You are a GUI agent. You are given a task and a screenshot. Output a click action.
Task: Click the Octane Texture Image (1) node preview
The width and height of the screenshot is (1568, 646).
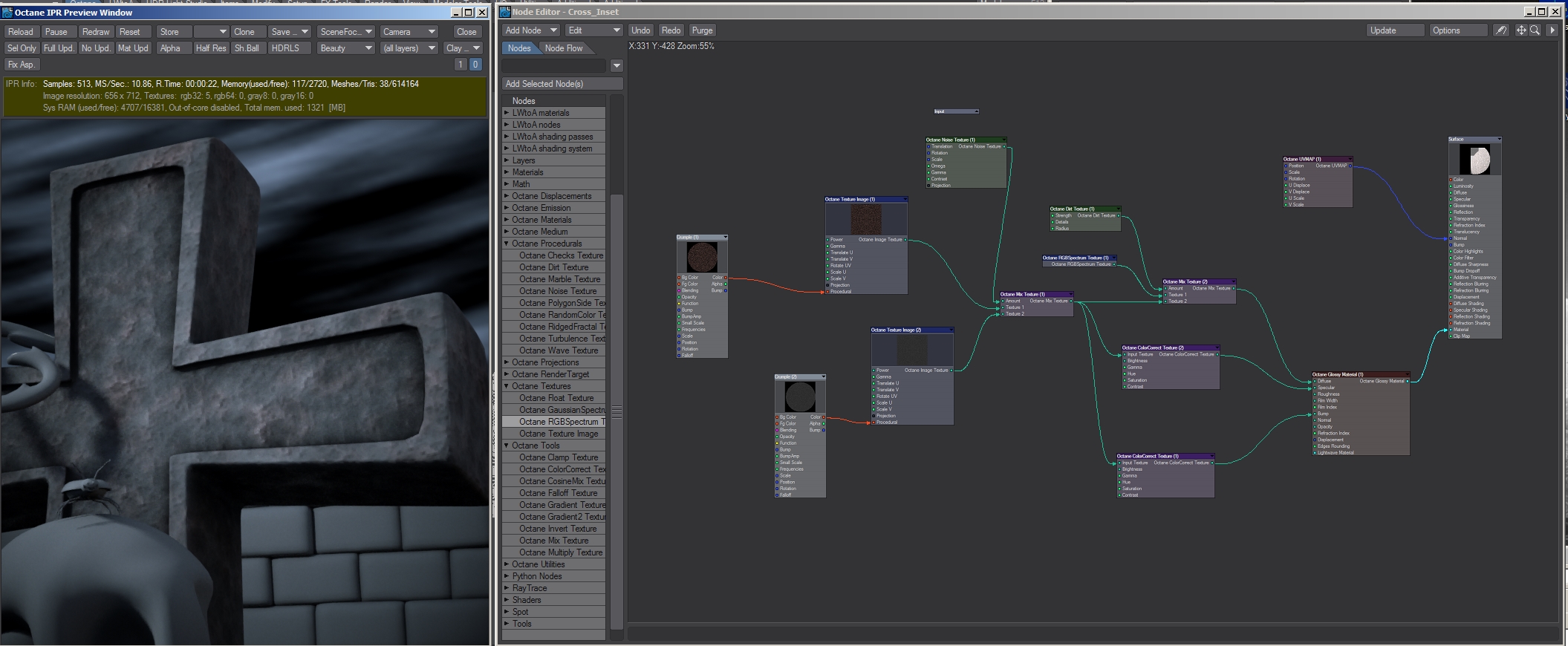[865, 219]
